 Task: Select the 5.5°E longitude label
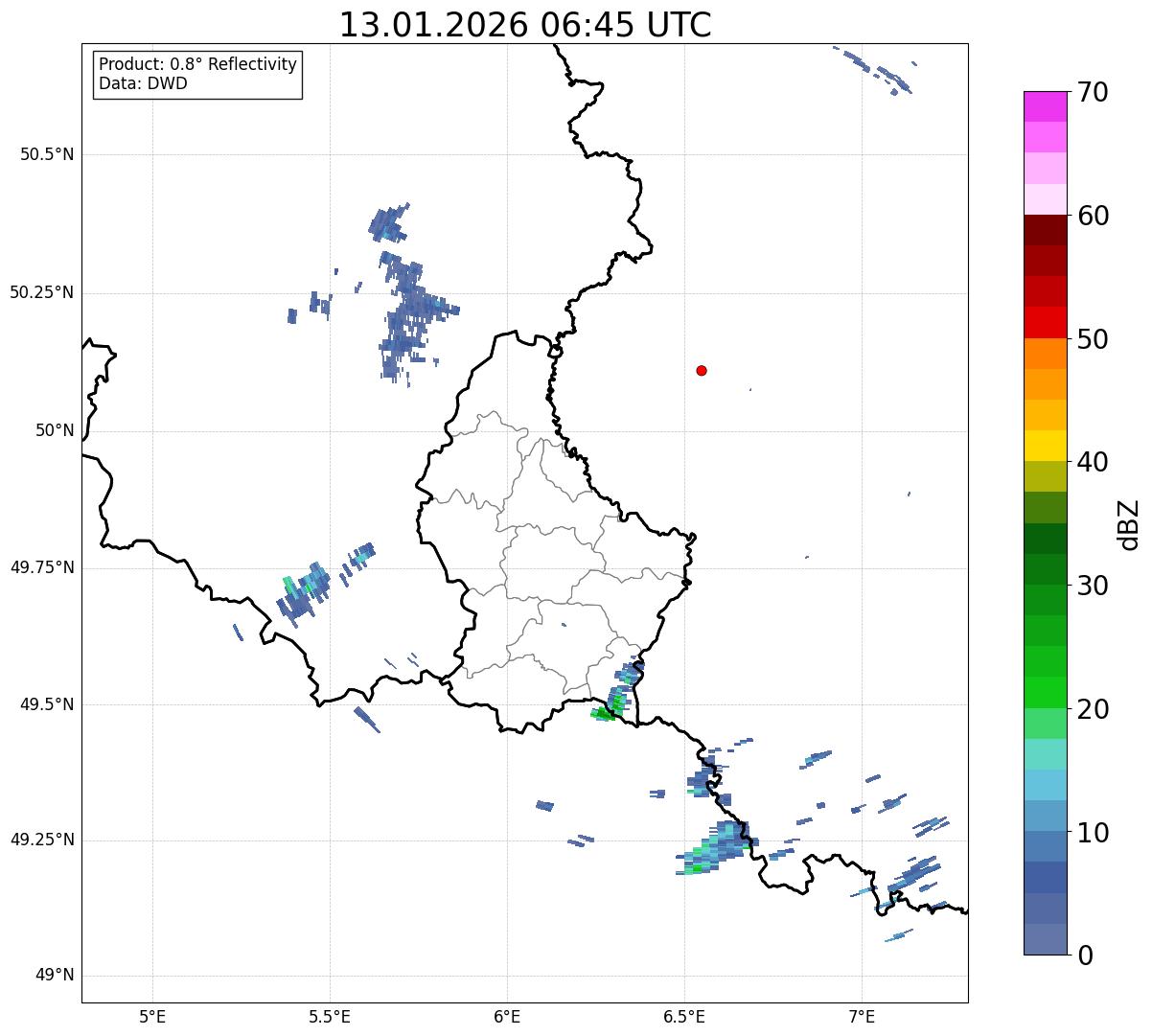tap(330, 1016)
